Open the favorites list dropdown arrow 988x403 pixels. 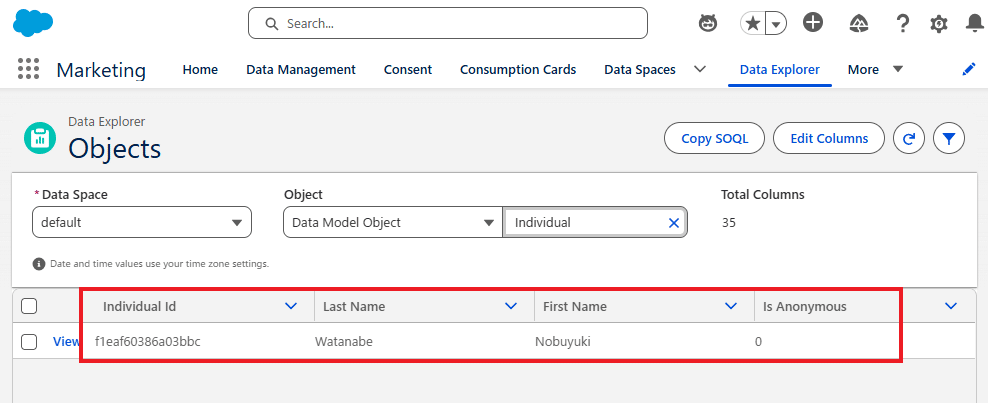coord(776,24)
